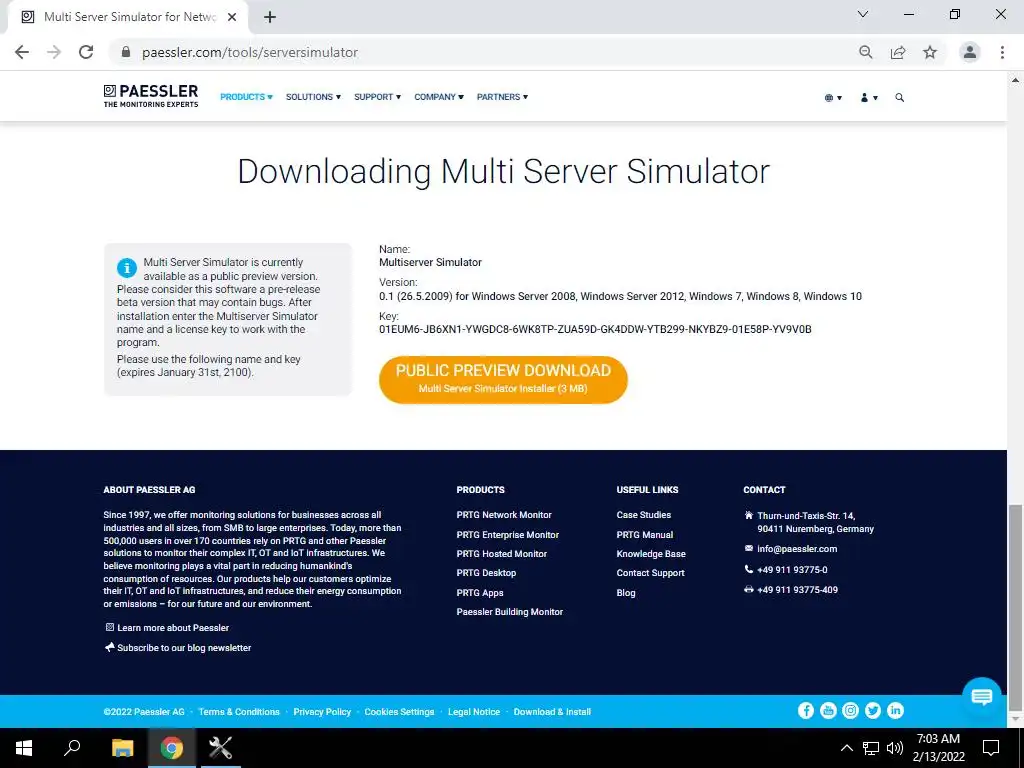The image size is (1024, 768).
Task: Open File Explorer from the taskbar
Action: pyautogui.click(x=122, y=748)
